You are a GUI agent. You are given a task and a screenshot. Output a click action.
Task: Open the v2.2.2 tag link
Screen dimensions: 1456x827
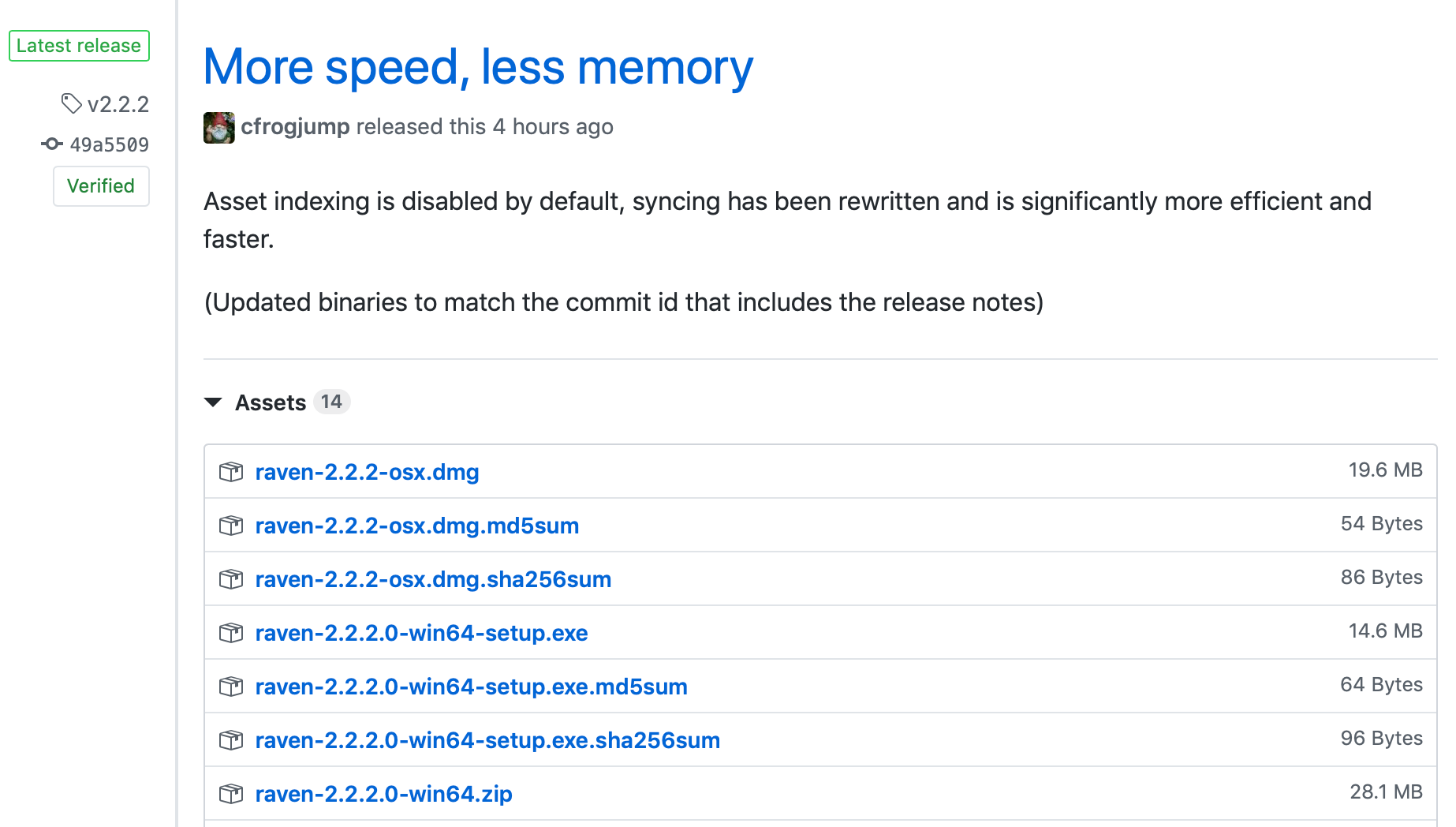tap(118, 104)
